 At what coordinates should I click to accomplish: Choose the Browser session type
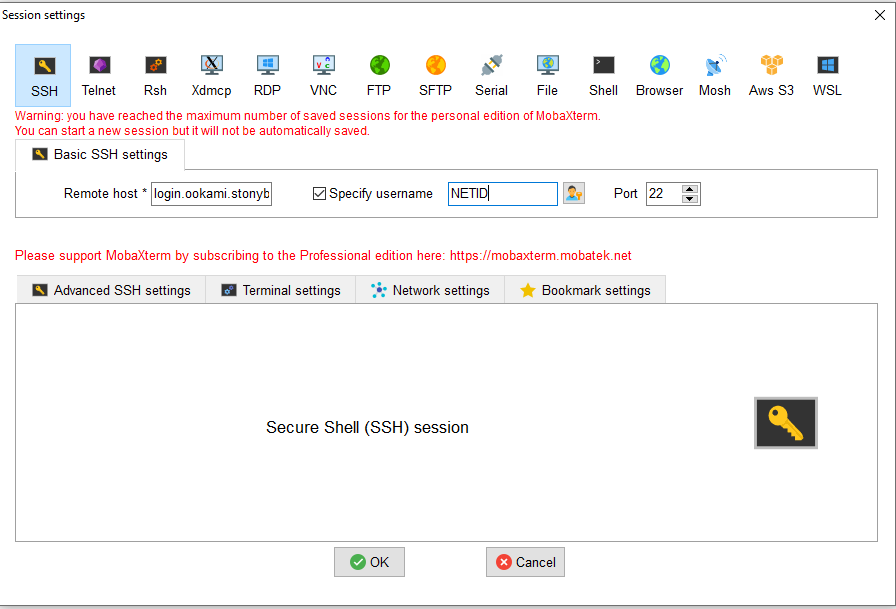pos(659,75)
